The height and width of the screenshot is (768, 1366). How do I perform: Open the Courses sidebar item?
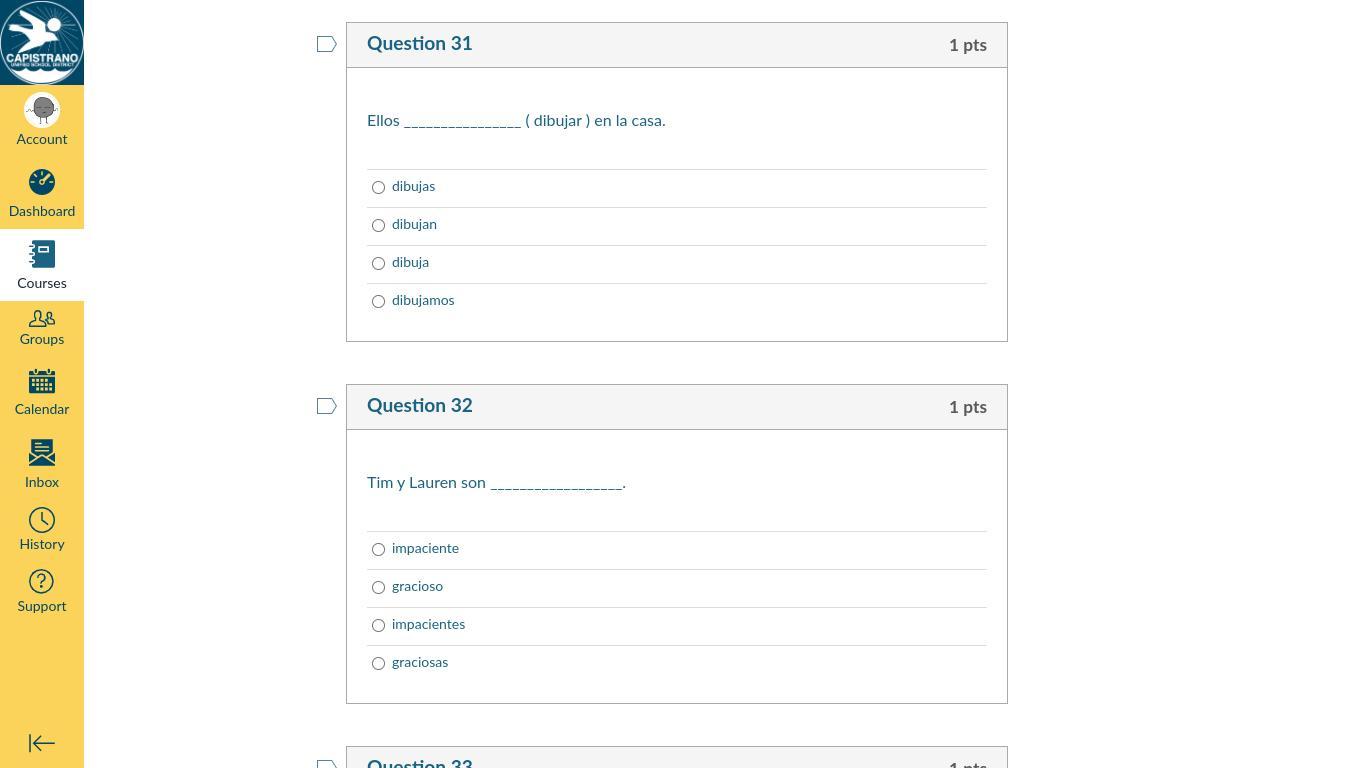[42, 265]
